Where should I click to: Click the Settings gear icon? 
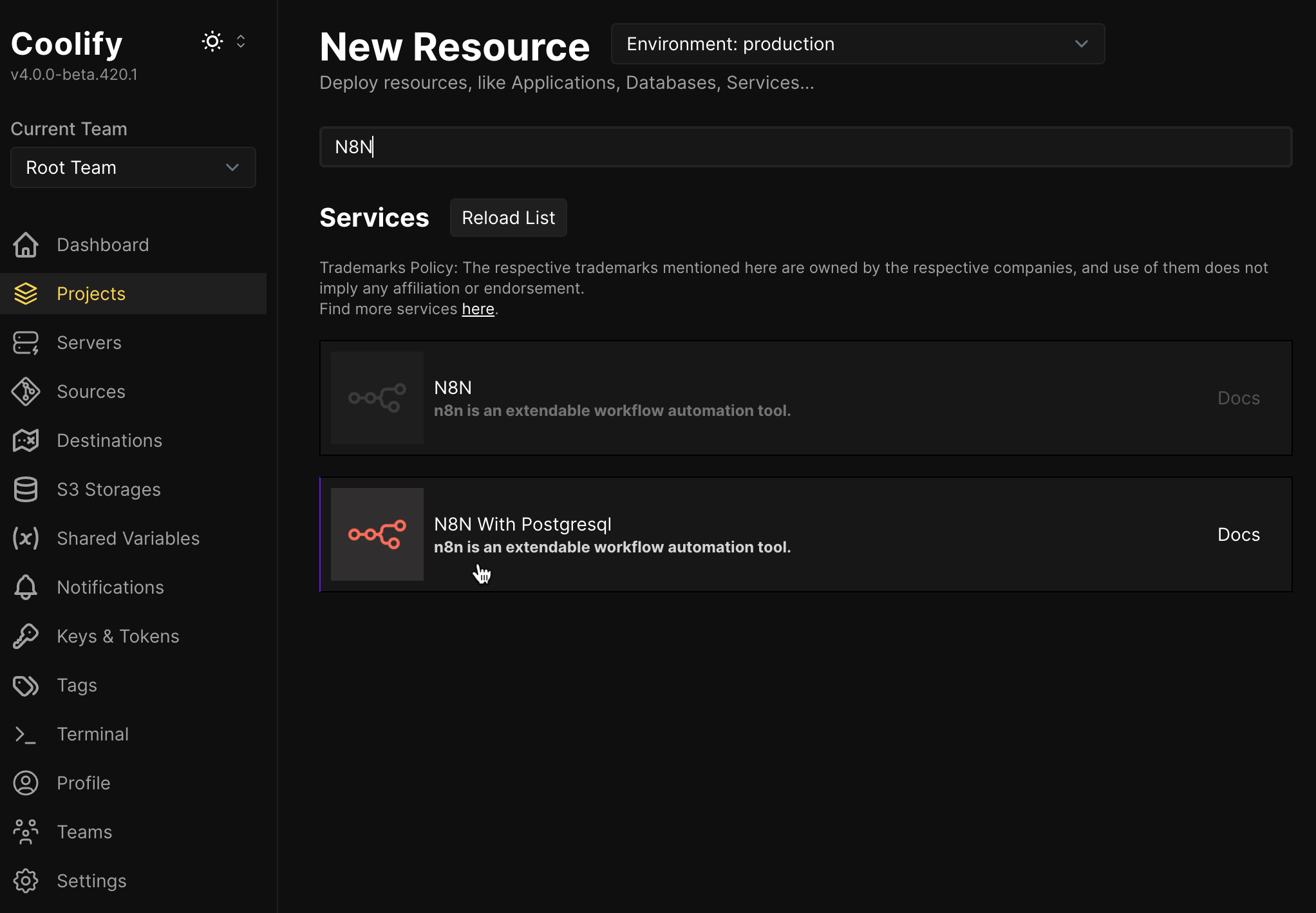coord(26,881)
